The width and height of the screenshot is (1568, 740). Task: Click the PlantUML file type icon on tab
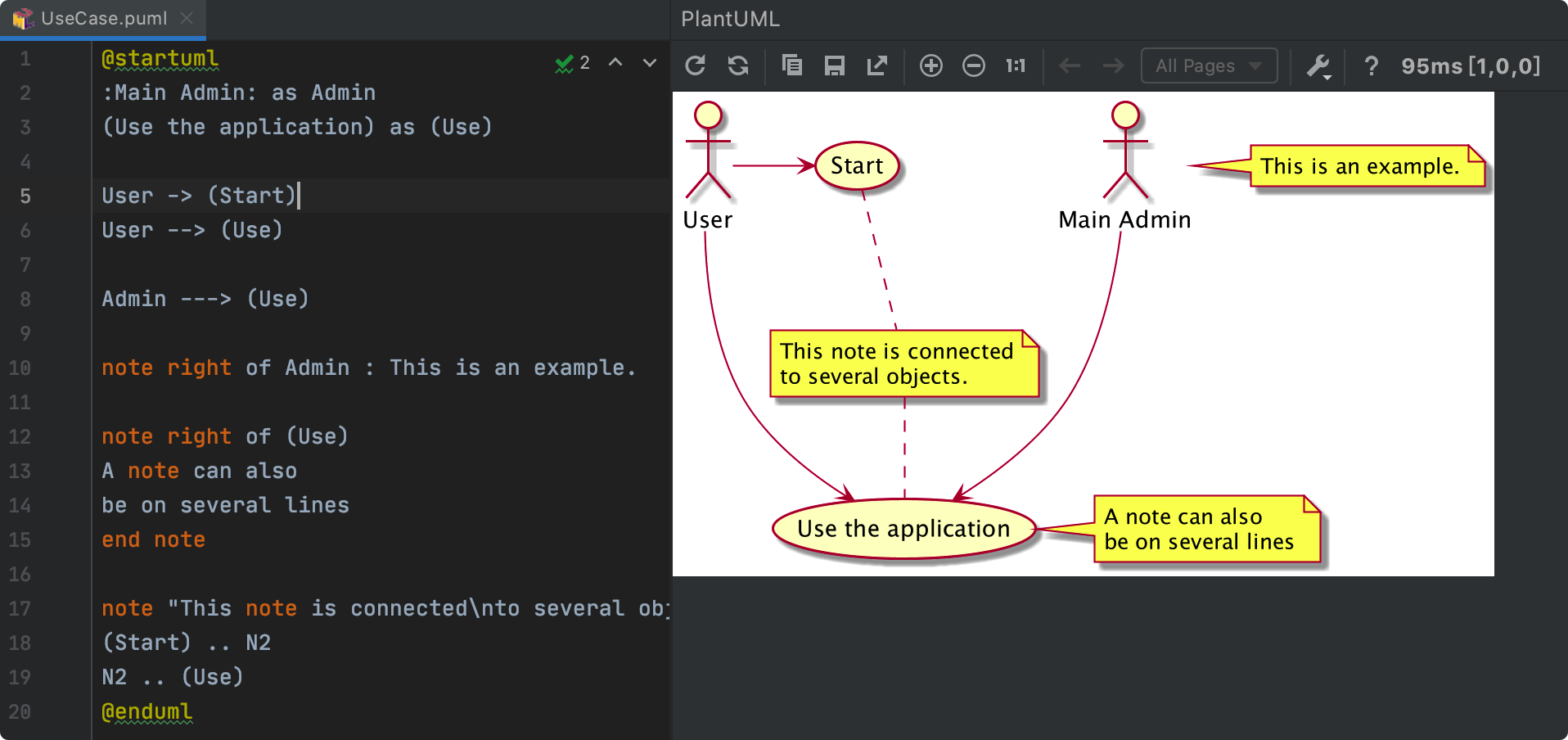[x=23, y=19]
